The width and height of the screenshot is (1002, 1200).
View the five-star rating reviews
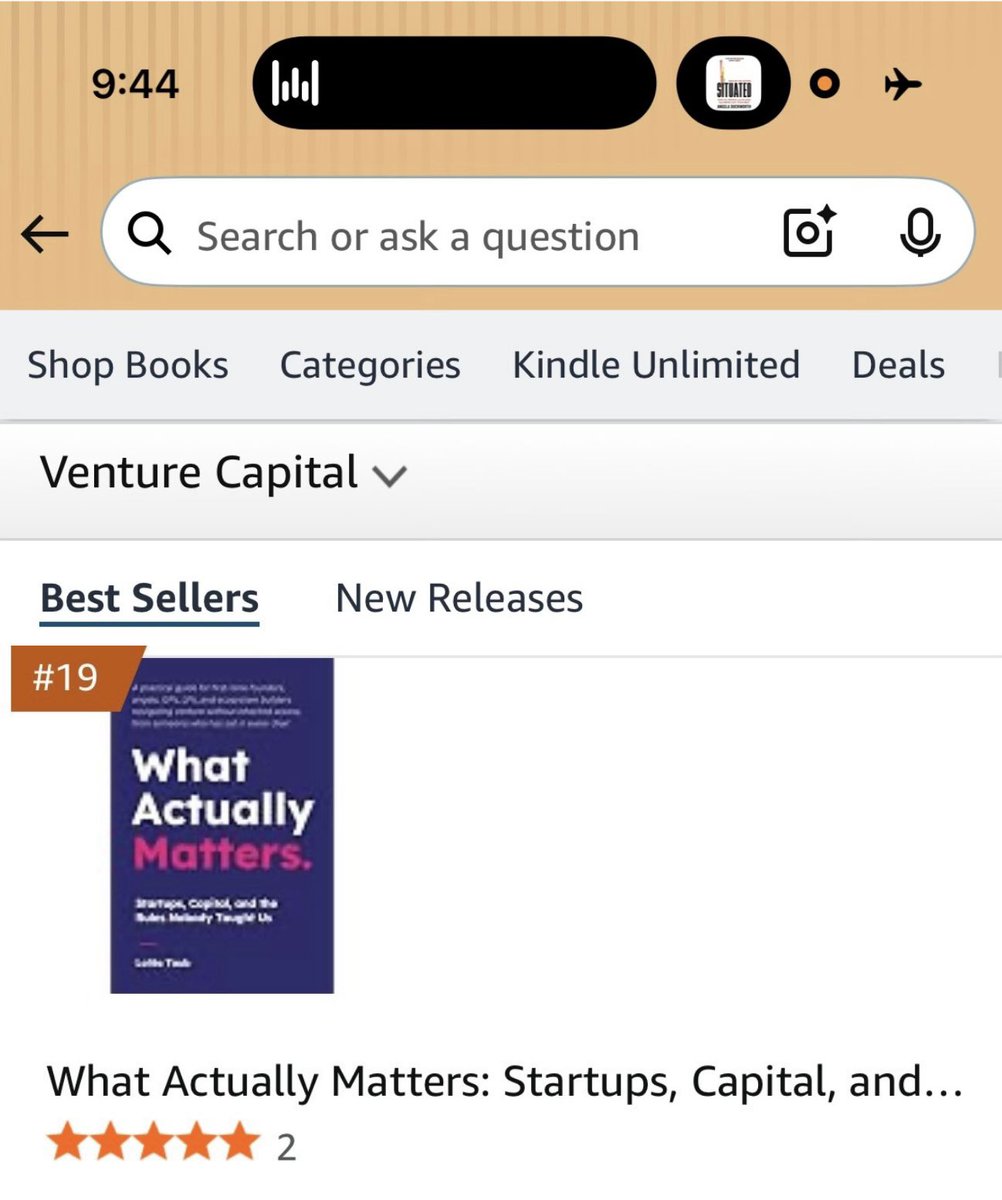(x=171, y=1145)
